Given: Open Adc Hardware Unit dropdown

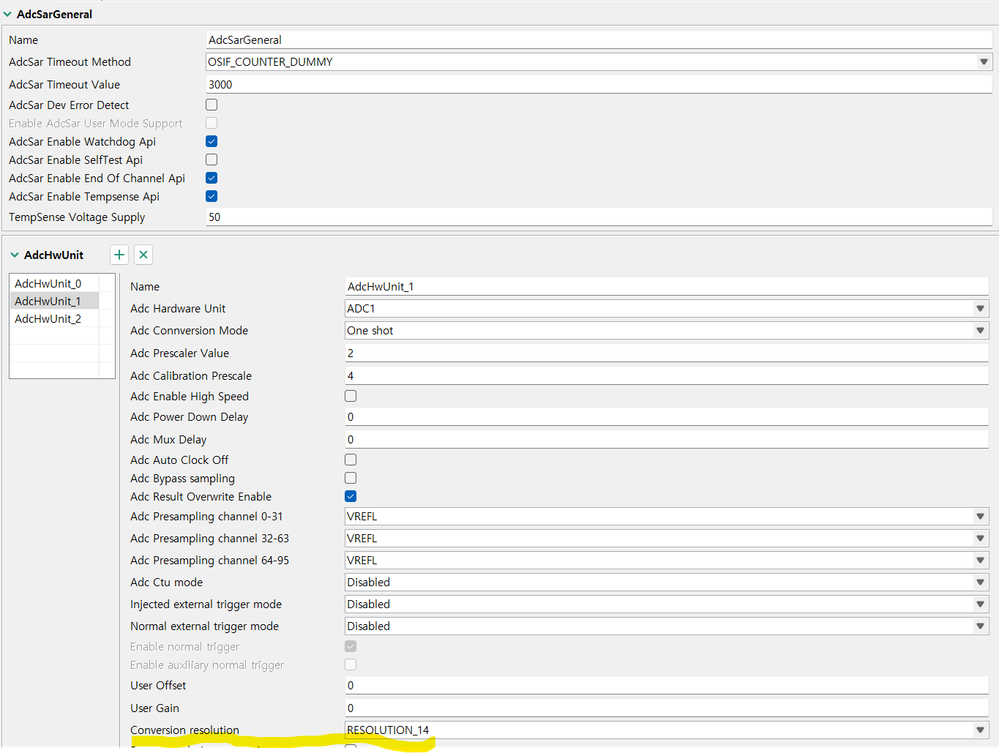Looking at the screenshot, I should point(980,308).
